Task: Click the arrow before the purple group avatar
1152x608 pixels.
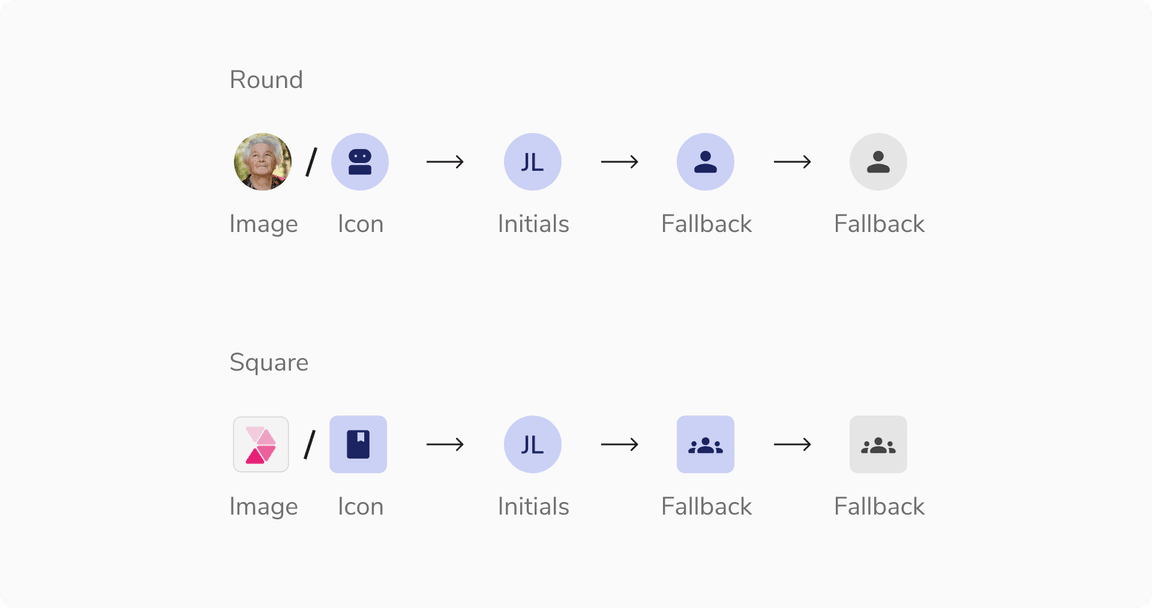Action: [619, 444]
